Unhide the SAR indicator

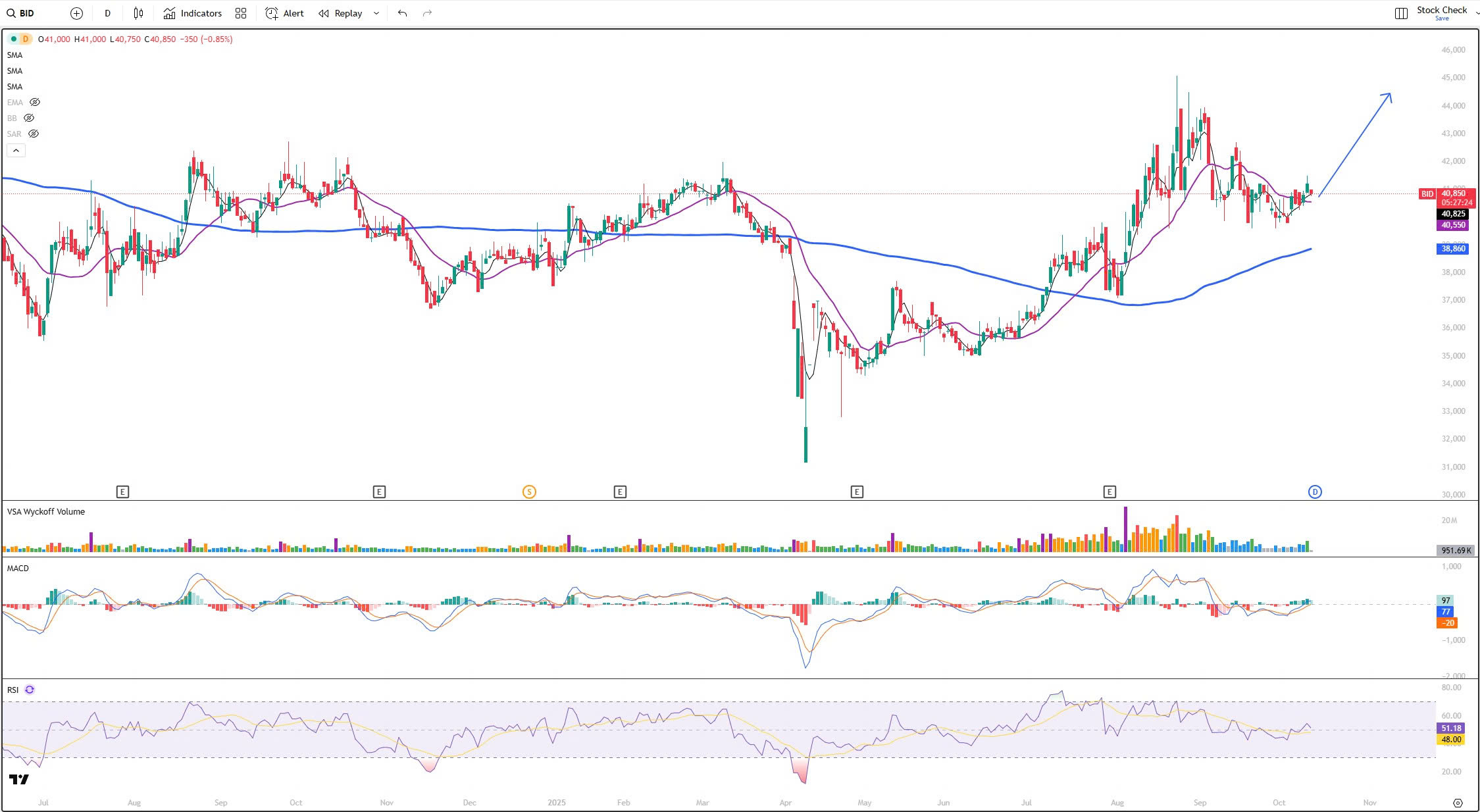point(34,134)
